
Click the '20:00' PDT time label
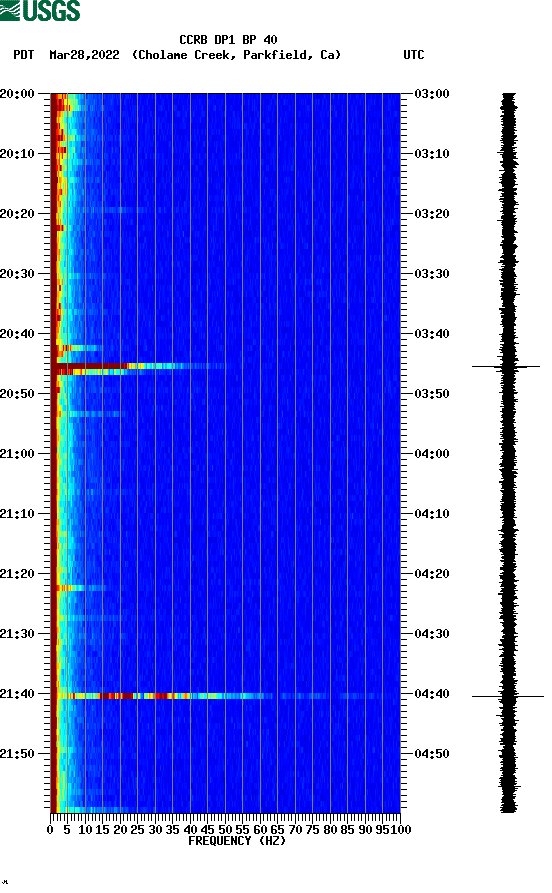pos(17,94)
